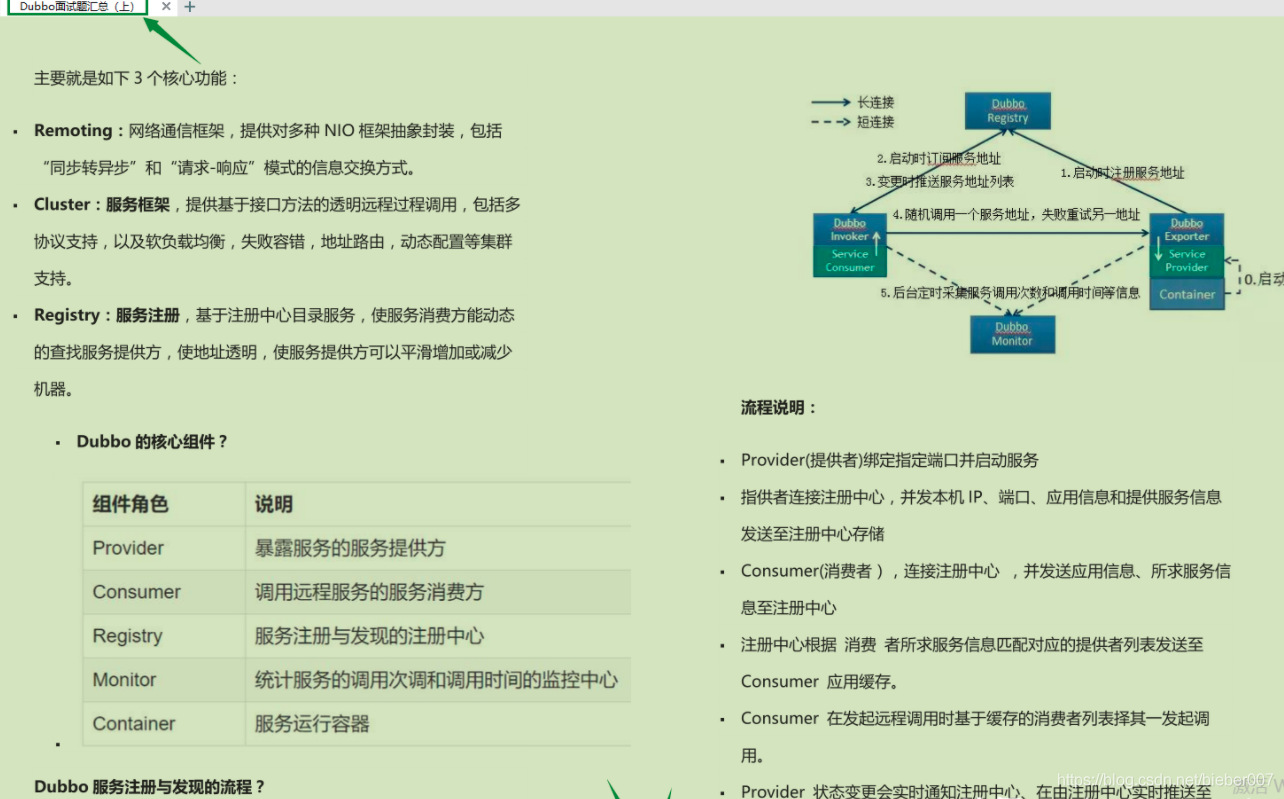The width and height of the screenshot is (1284, 799).
Task: Click the Dubbo Exporter box in the diagram
Action: [1187, 230]
